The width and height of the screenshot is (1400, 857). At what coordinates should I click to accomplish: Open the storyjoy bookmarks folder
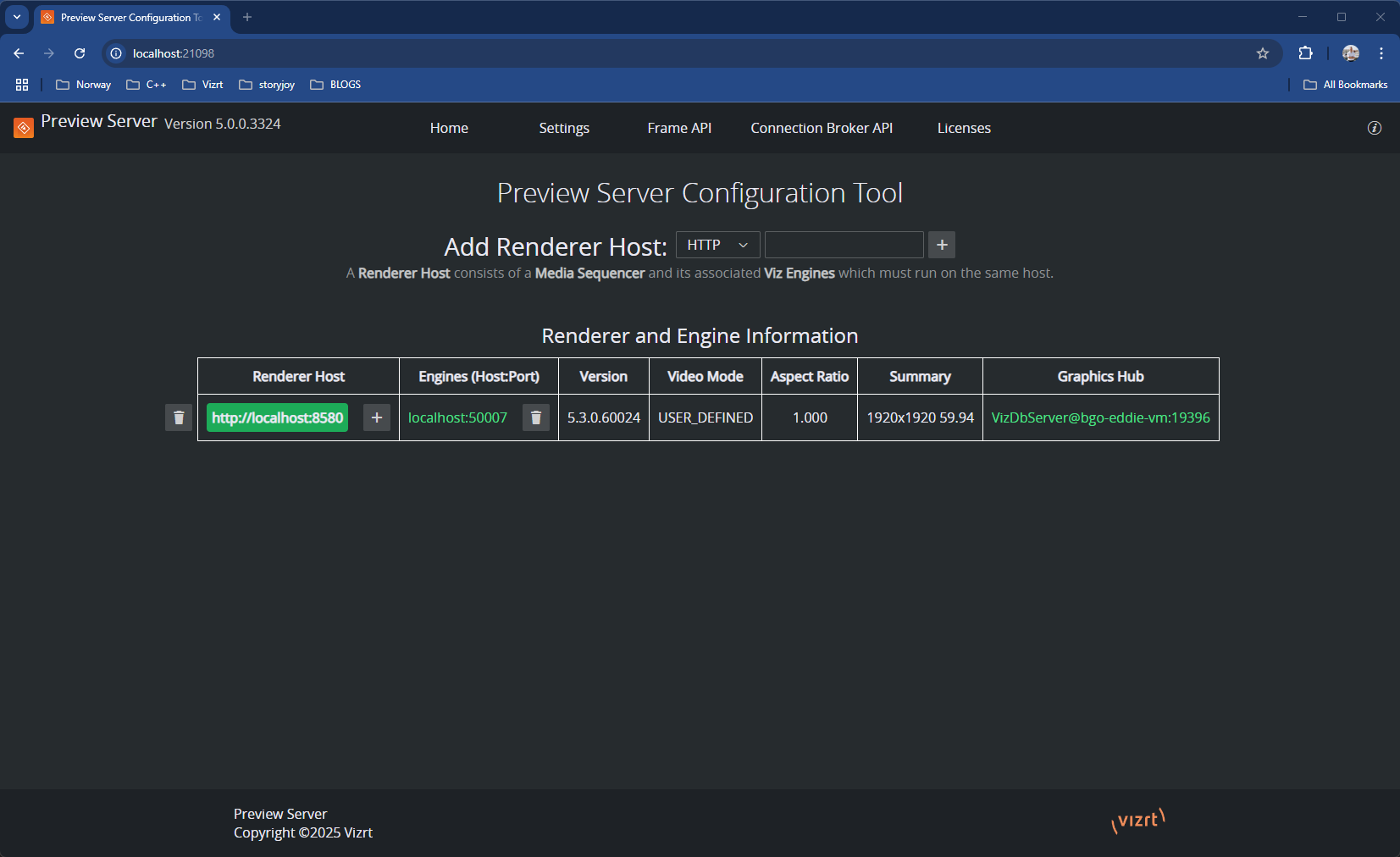click(x=267, y=85)
